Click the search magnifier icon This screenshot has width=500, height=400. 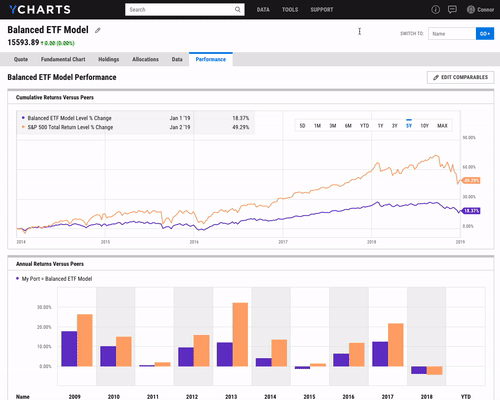pyautogui.click(x=238, y=9)
